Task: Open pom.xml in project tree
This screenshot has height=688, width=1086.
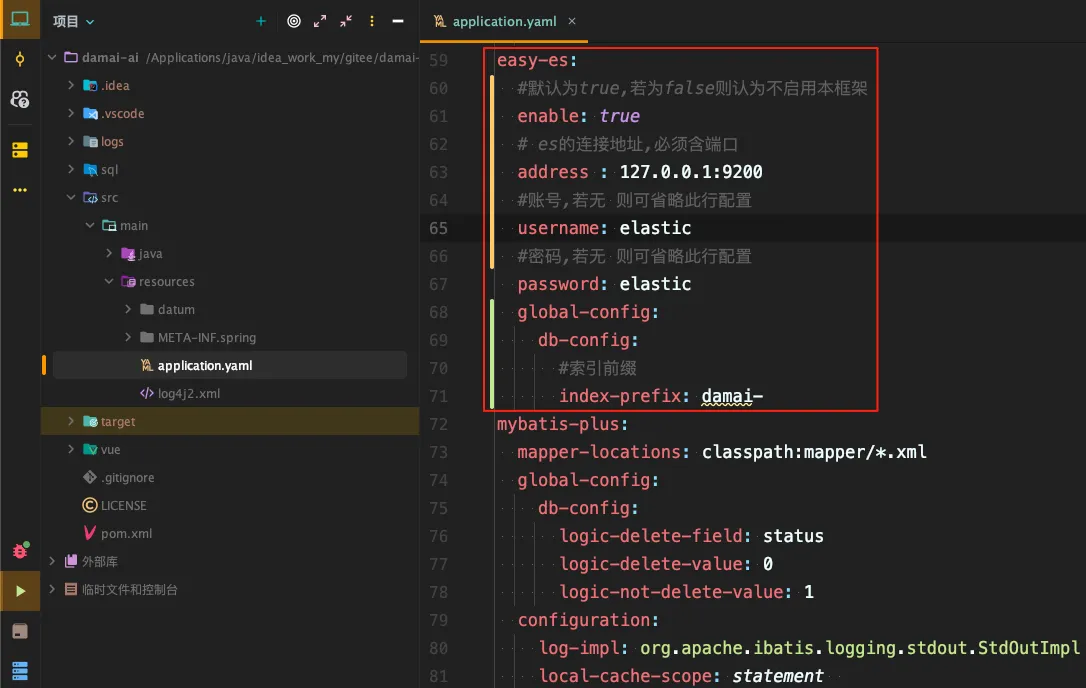Action: click(126, 534)
